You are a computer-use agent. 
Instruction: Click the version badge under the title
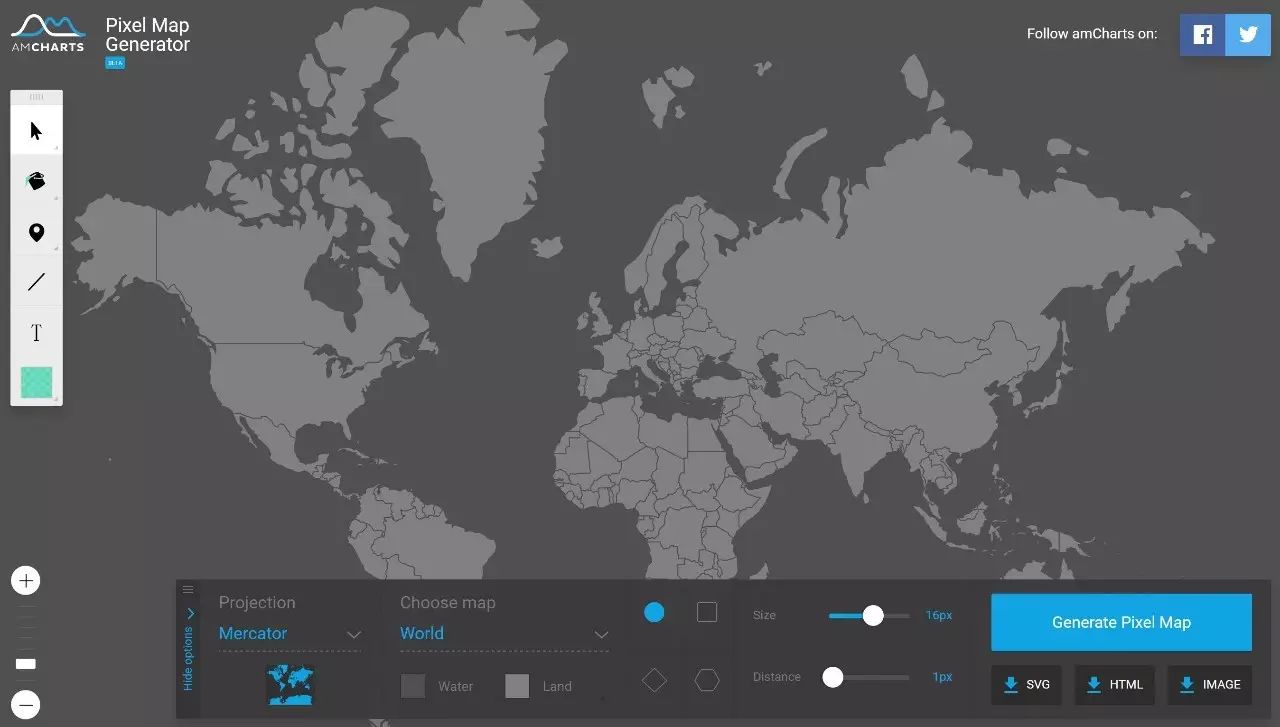tap(115, 63)
